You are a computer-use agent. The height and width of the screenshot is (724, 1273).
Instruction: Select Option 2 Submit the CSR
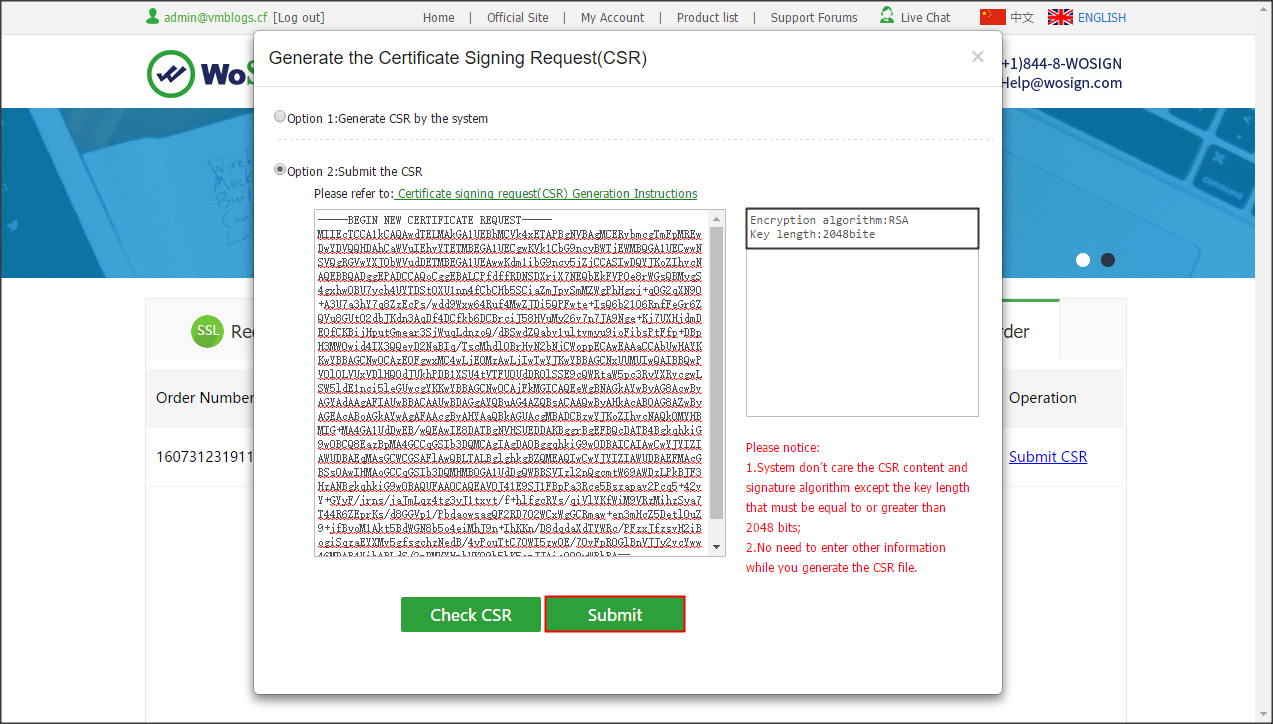click(280, 170)
